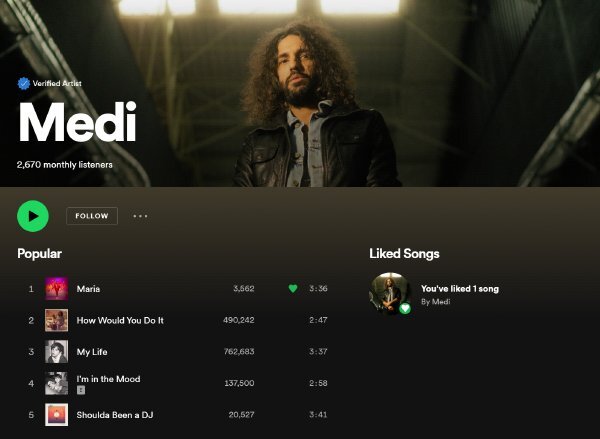Click the By Medi artist link
The height and width of the screenshot is (439, 600).
coord(435,302)
